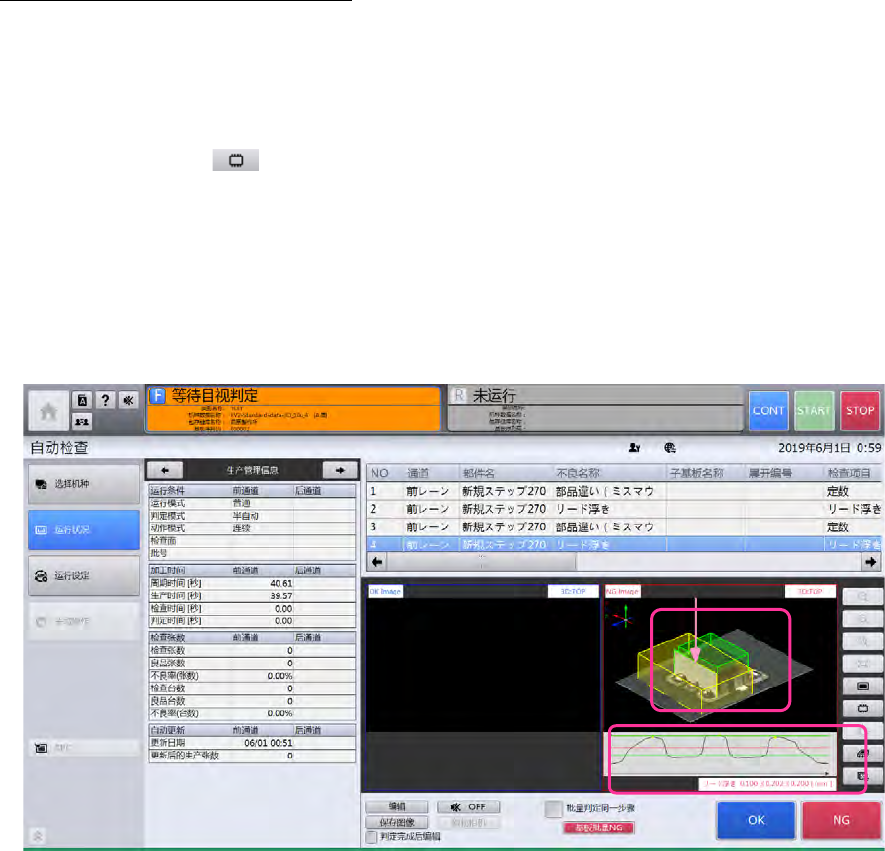The image size is (885, 851).
Task: Click the 未运行 gray status banner
Action: [x=595, y=409]
